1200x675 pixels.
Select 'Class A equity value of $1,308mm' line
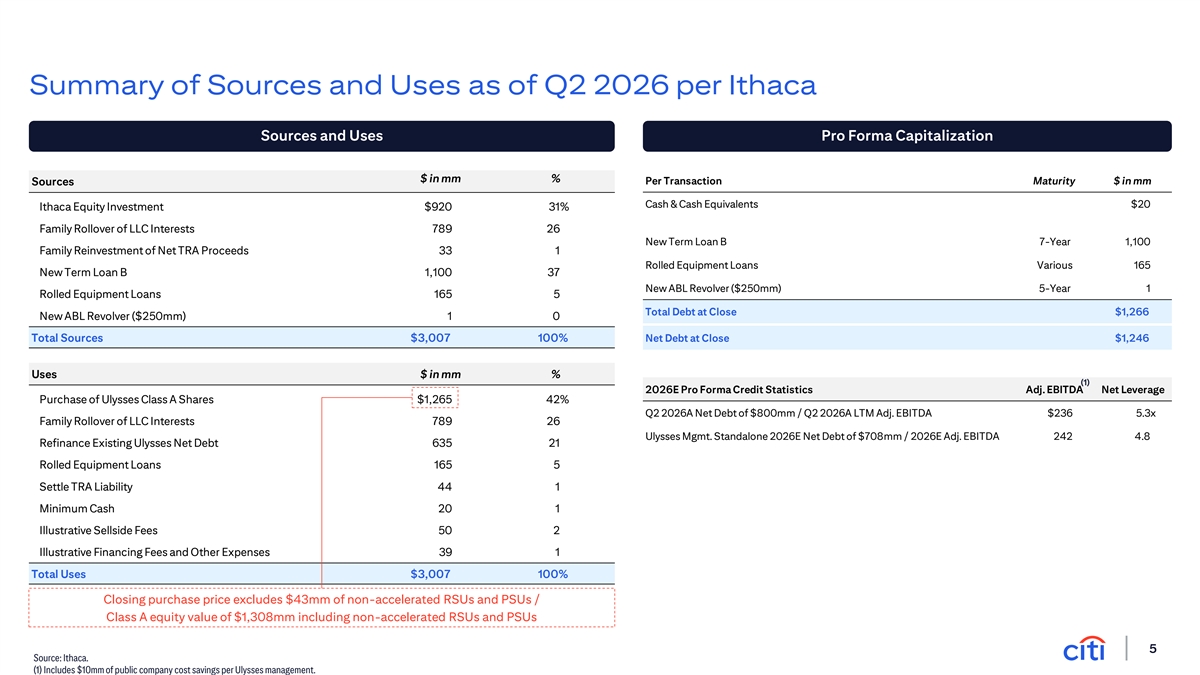pyautogui.click(x=321, y=616)
